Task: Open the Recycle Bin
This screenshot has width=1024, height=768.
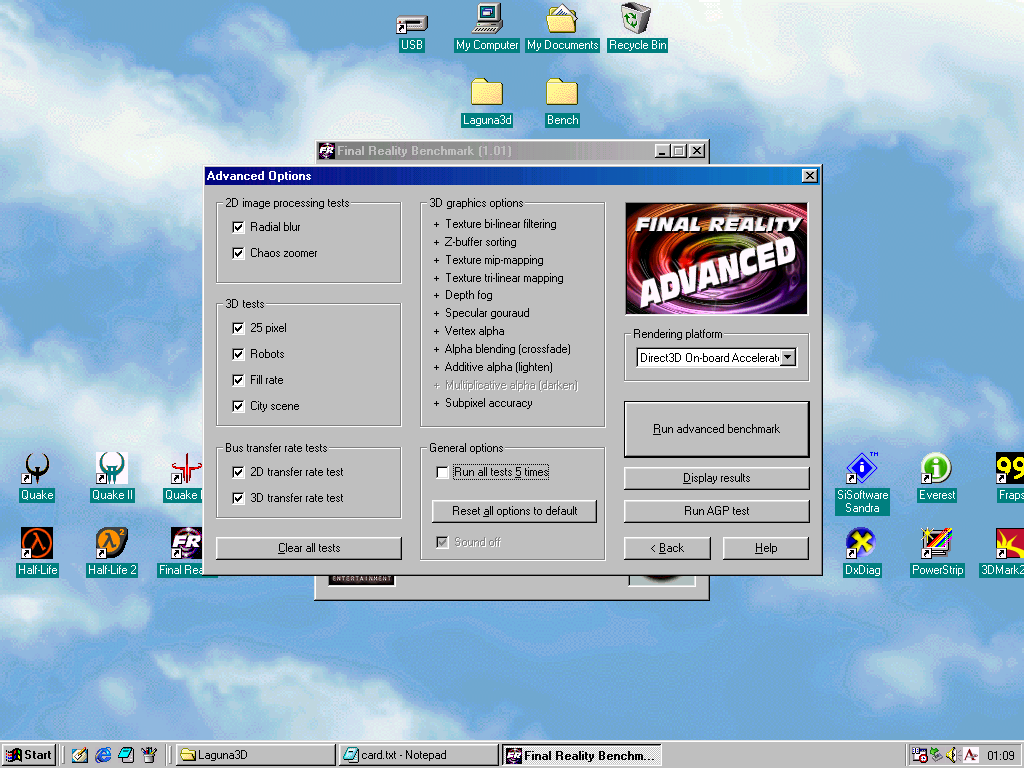Action: click(x=637, y=20)
